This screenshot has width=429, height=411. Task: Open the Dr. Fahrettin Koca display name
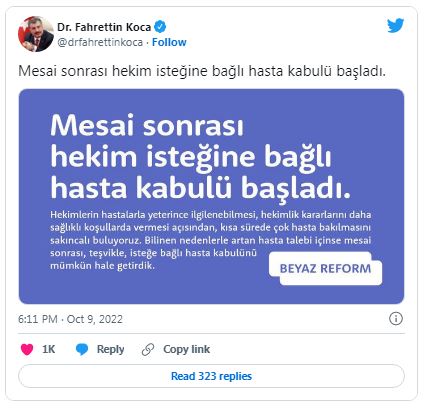coord(104,27)
